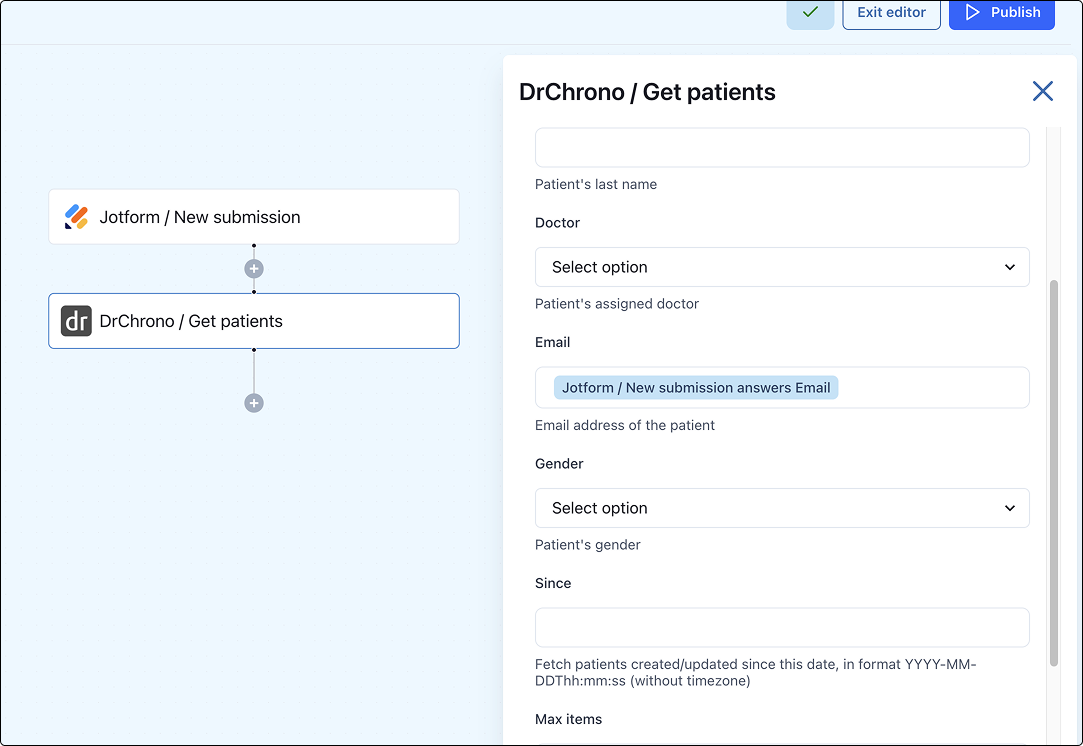Viewport: 1083px width, 746px height.
Task: Select the Jotform submission answers Email token
Action: (x=696, y=388)
